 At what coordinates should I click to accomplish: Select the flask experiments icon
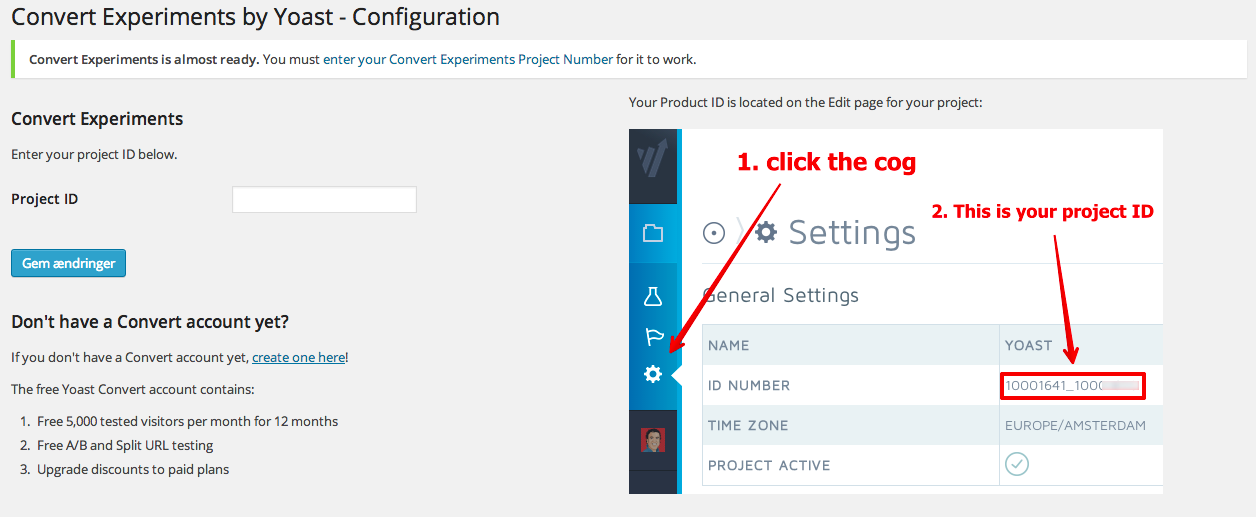pyautogui.click(x=653, y=296)
